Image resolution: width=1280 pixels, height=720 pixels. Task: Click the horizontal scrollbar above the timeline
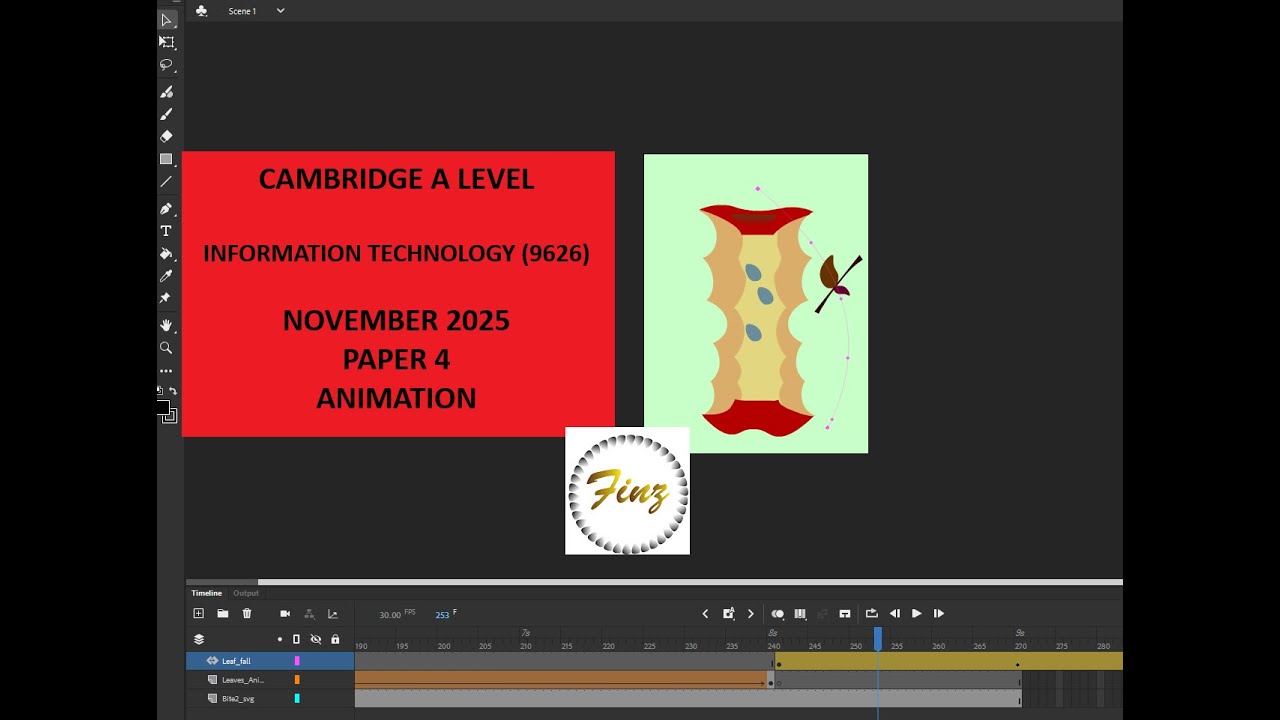pyautogui.click(x=690, y=582)
